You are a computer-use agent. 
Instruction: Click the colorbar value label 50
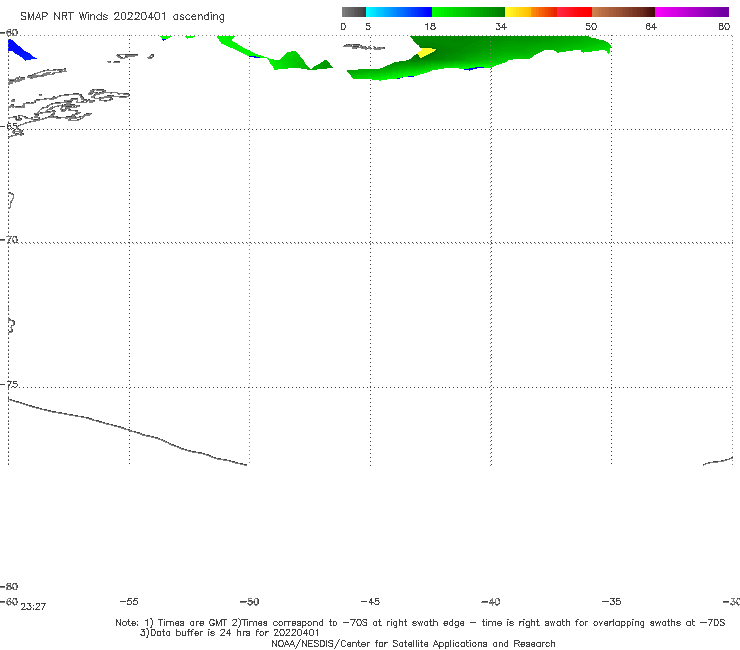click(x=591, y=26)
